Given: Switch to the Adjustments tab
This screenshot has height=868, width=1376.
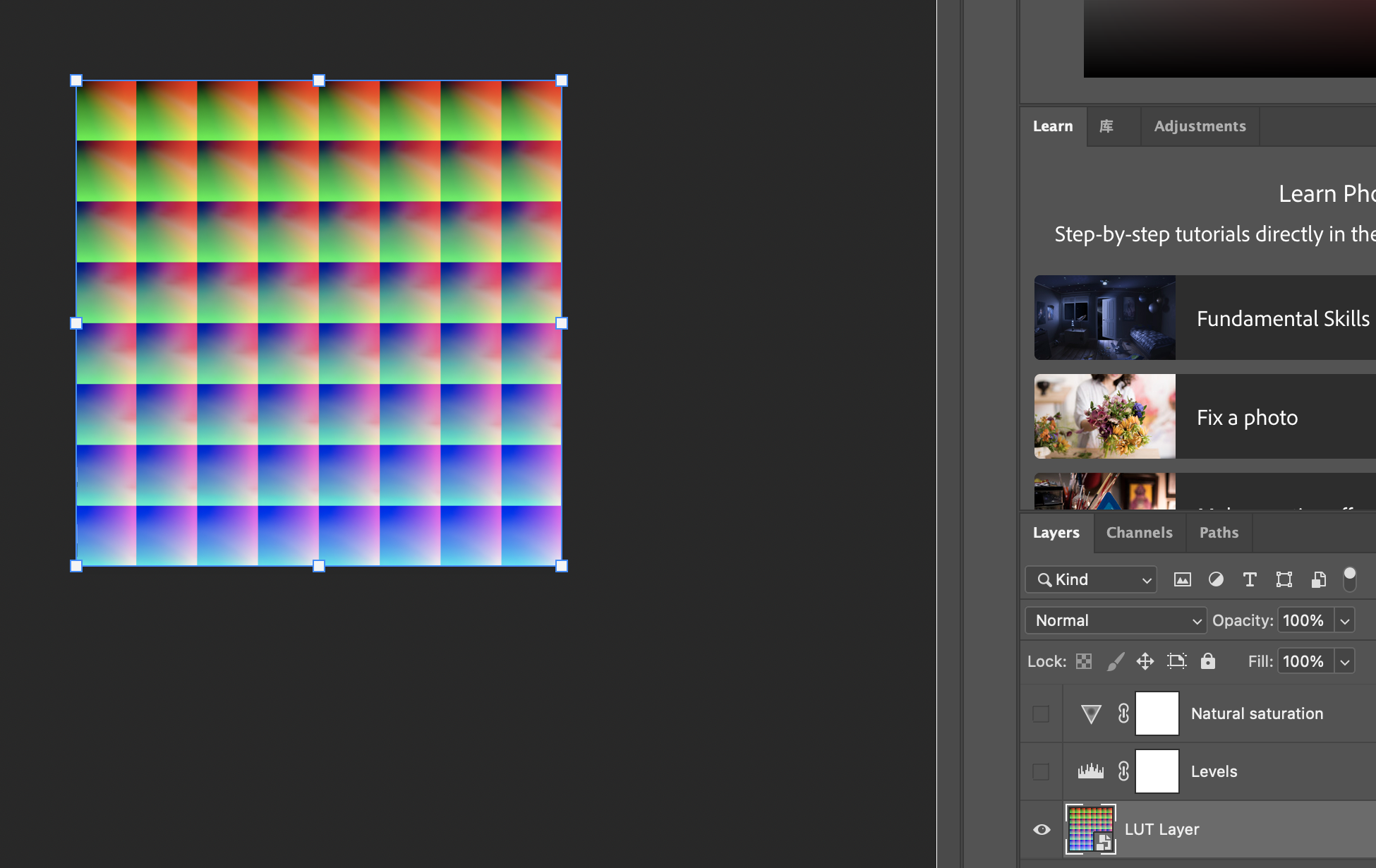Looking at the screenshot, I should tap(1200, 126).
